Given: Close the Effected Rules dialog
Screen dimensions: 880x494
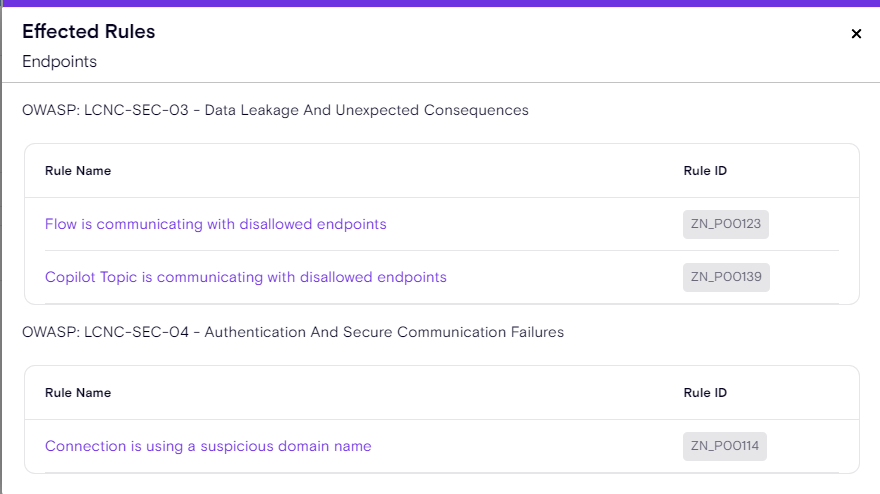Looking at the screenshot, I should tap(856, 34).
